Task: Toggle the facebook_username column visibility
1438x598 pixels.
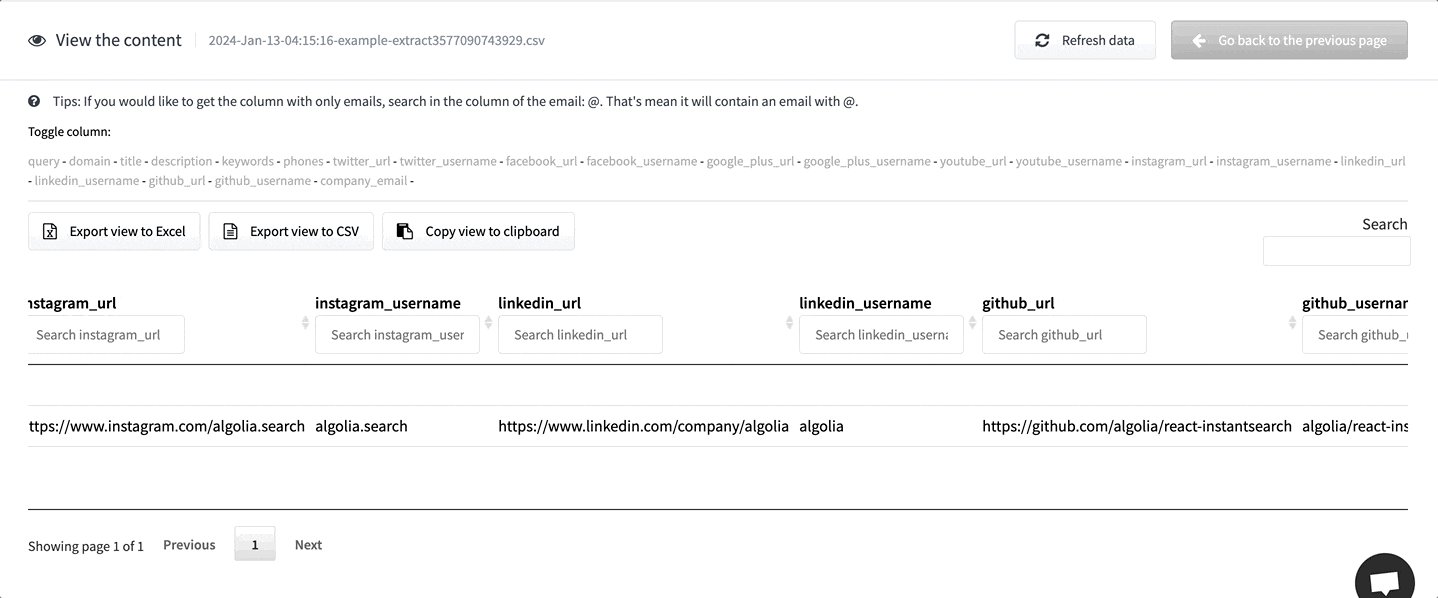Action: click(642, 161)
